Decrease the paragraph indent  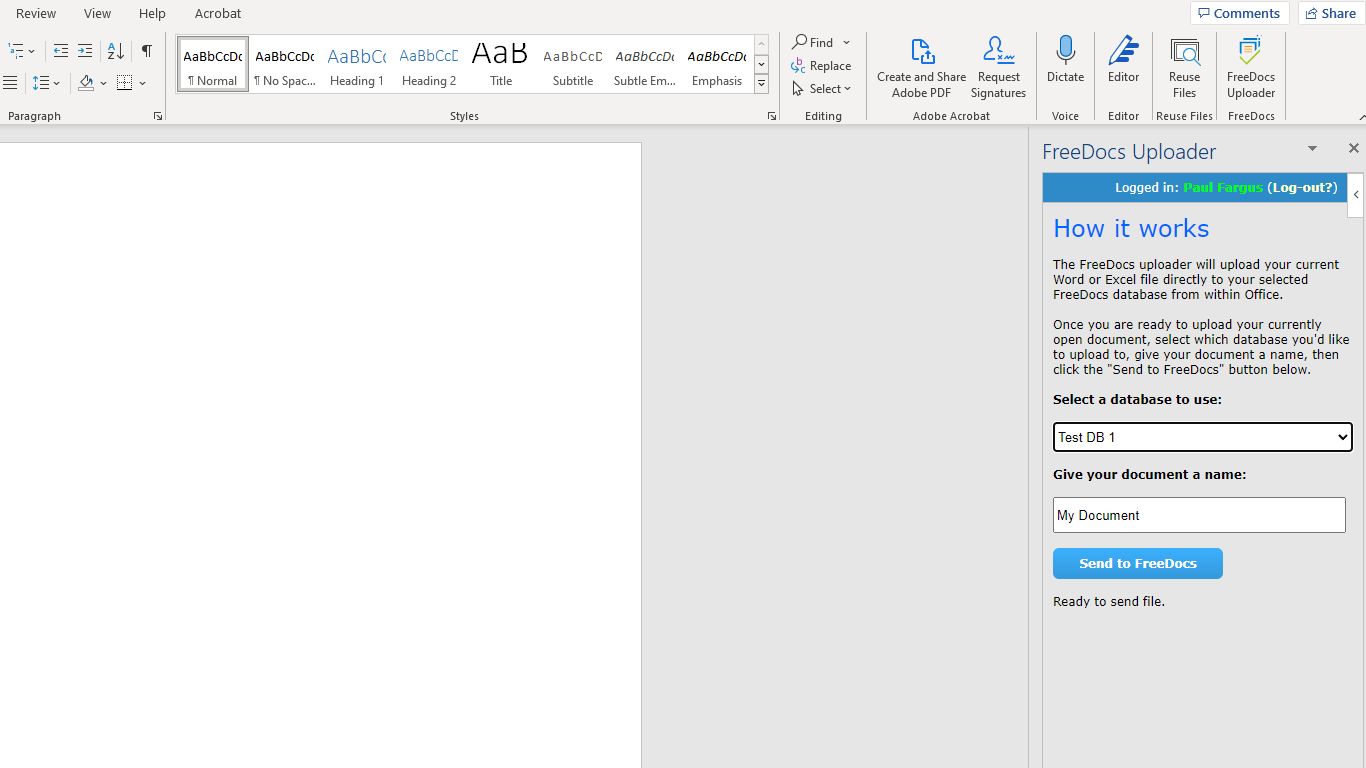[x=61, y=51]
